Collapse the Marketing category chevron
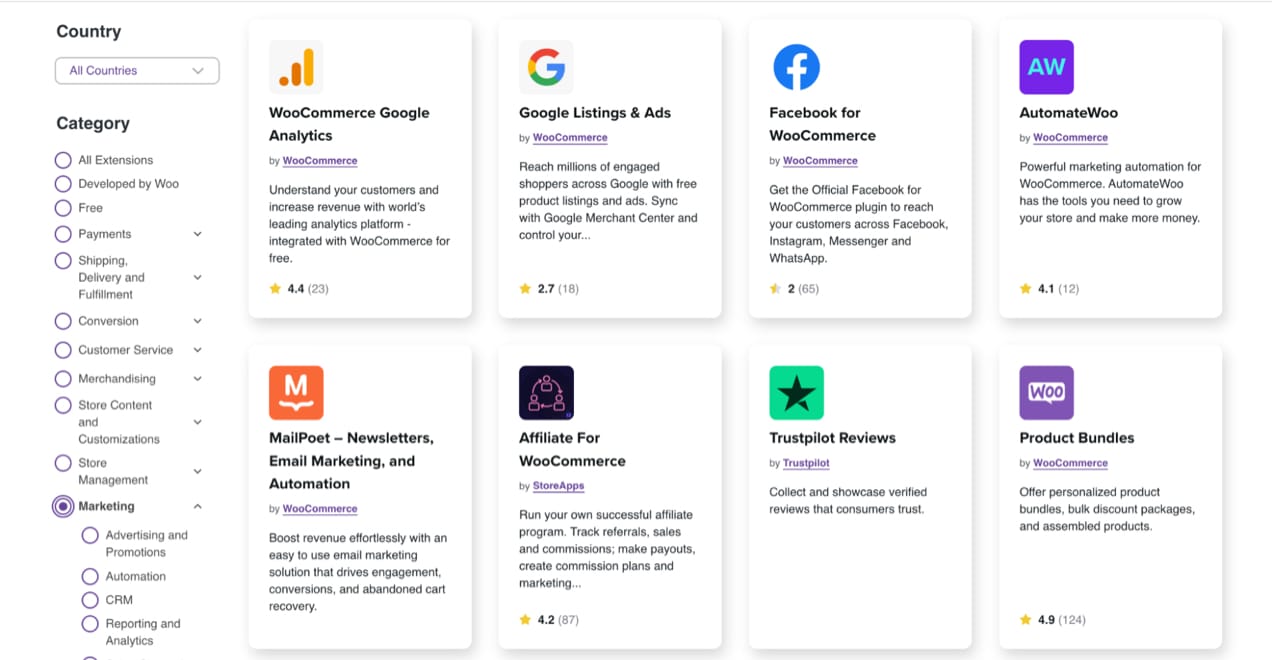This screenshot has width=1272, height=660. tap(197, 507)
